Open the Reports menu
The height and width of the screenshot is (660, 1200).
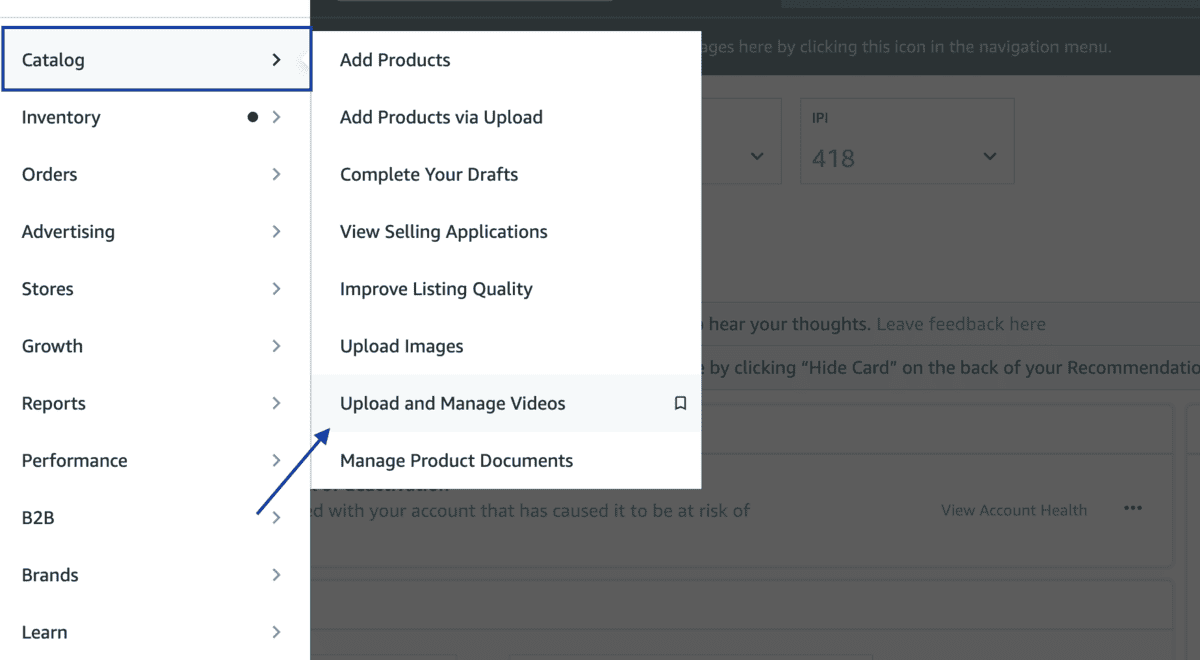pos(155,403)
